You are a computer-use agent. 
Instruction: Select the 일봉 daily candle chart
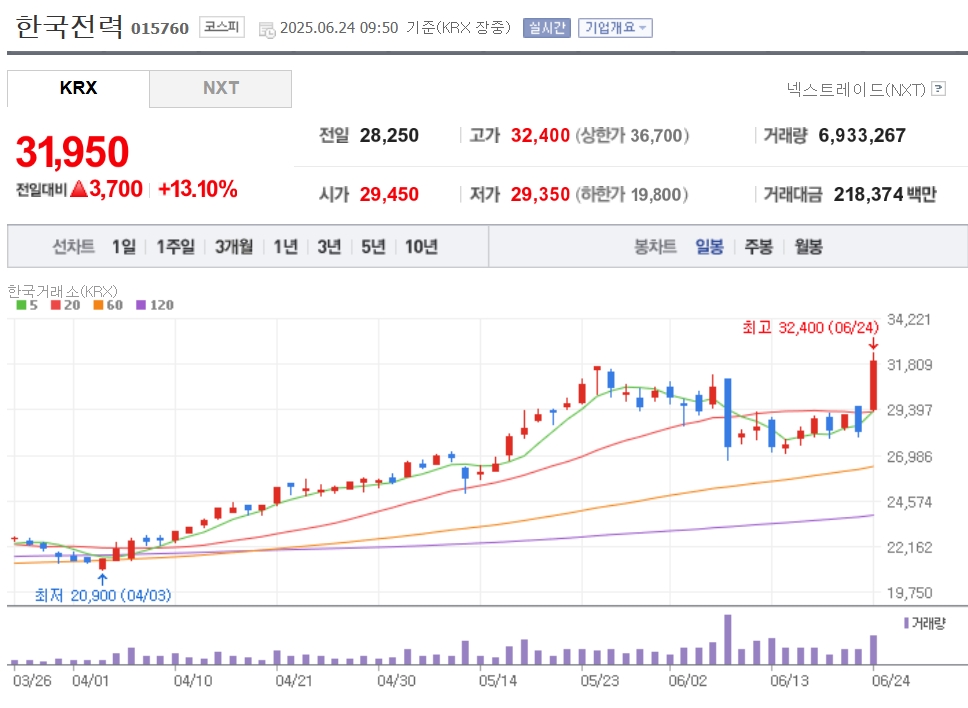point(709,247)
